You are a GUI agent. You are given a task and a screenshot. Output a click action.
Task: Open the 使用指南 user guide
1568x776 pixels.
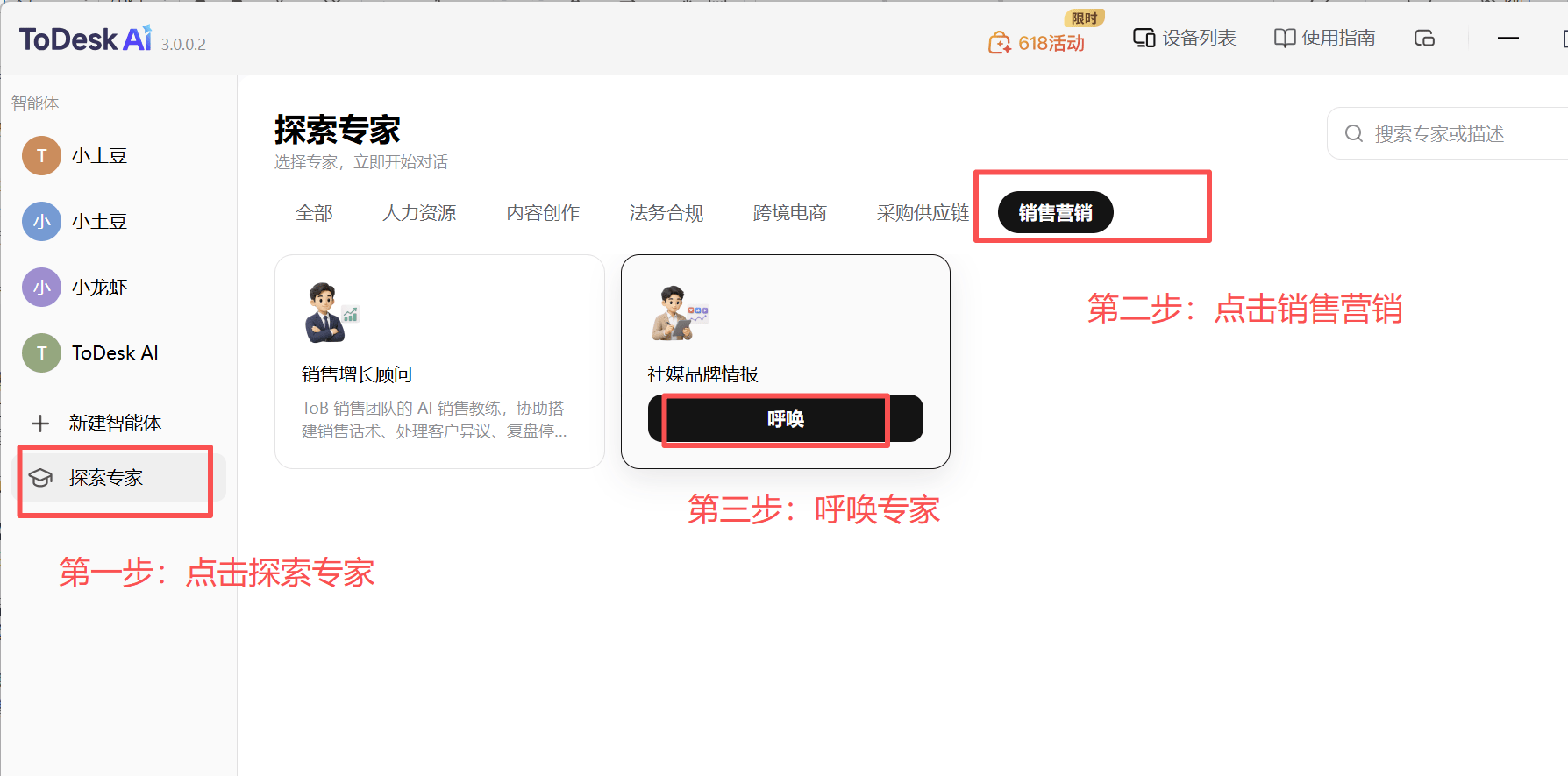pos(1324,38)
